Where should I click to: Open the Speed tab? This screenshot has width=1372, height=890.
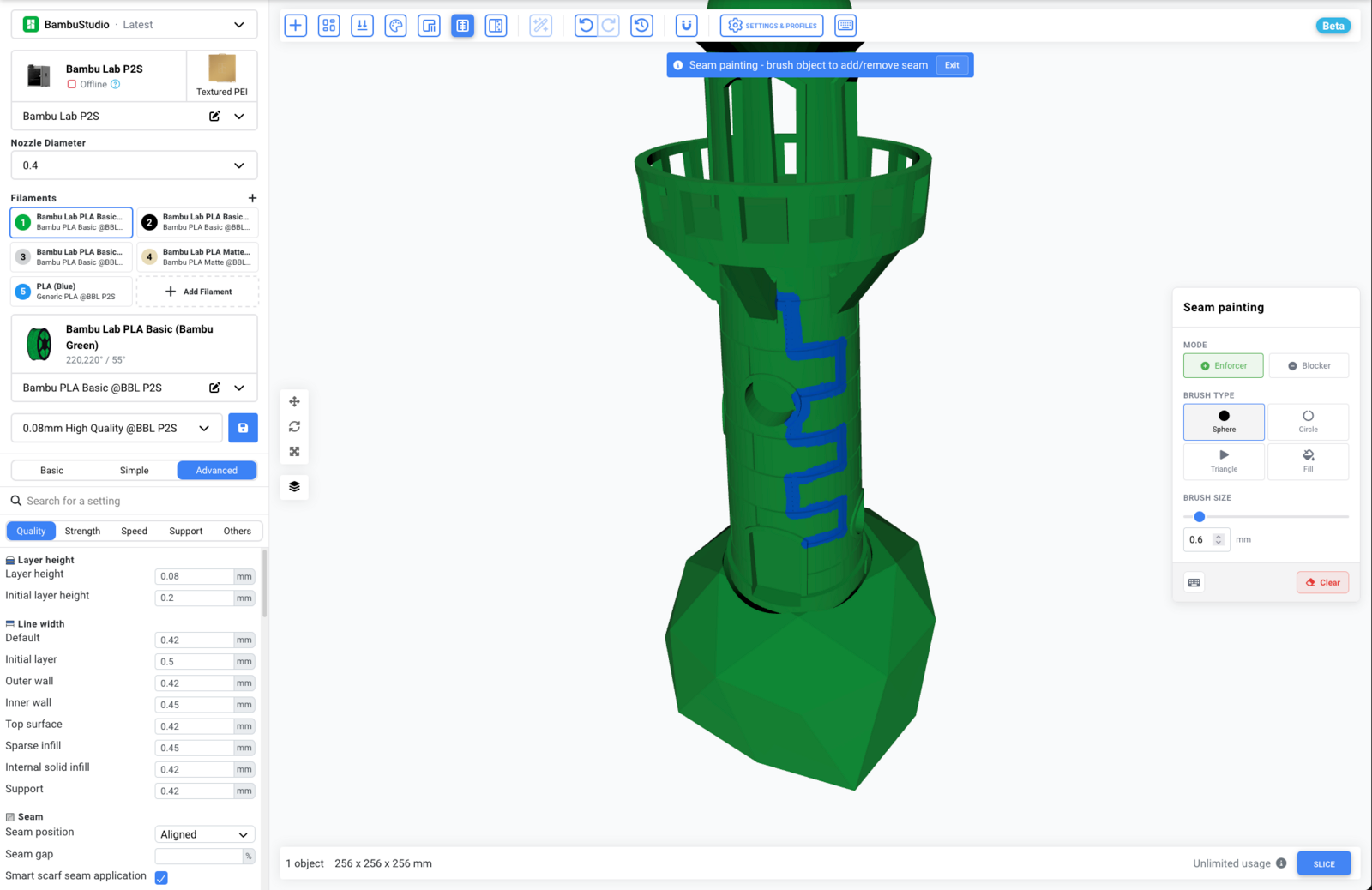[134, 531]
